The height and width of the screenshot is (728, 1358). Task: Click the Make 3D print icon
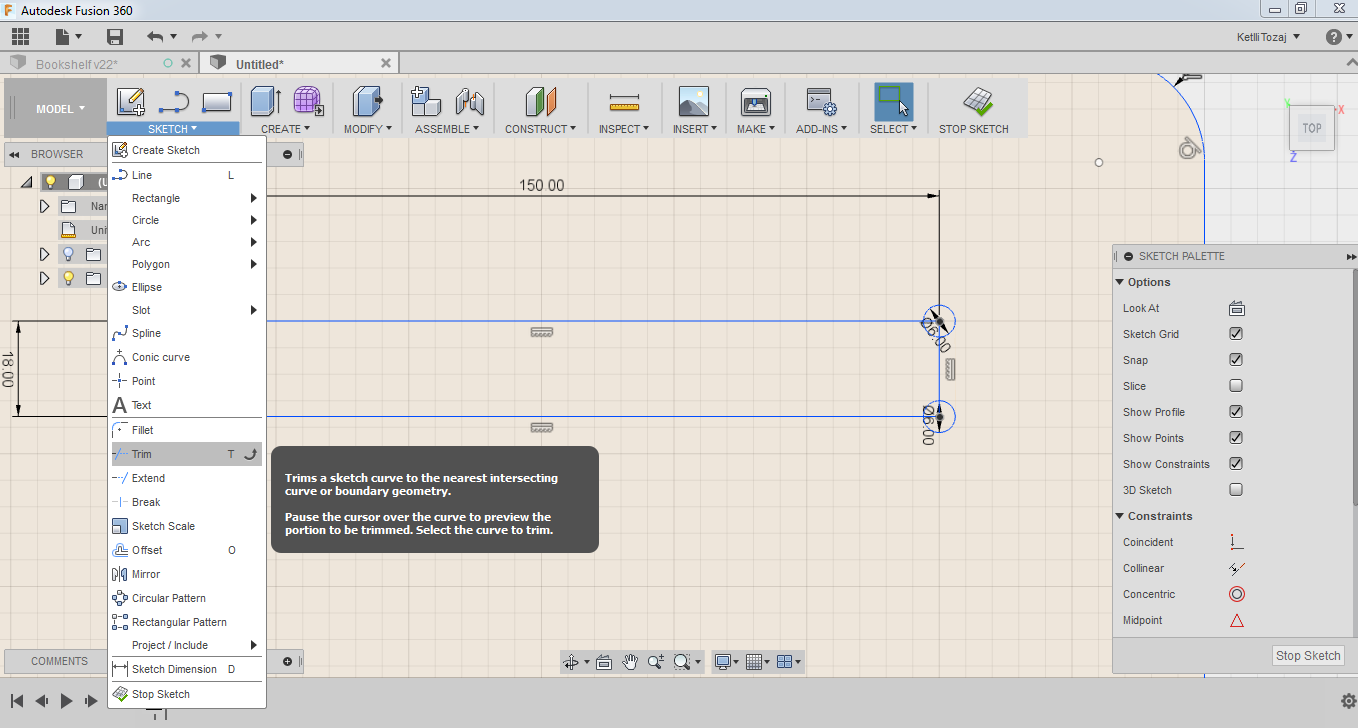click(x=755, y=101)
